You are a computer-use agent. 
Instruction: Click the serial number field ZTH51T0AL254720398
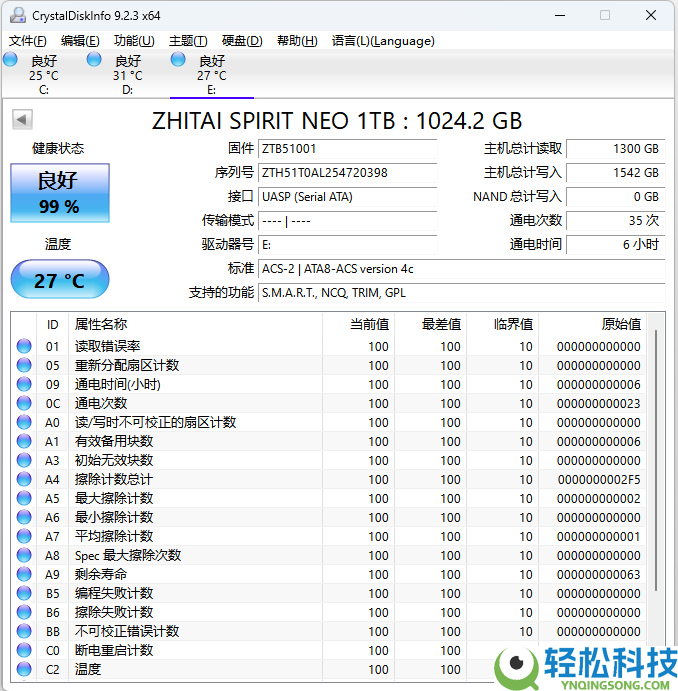coord(348,173)
